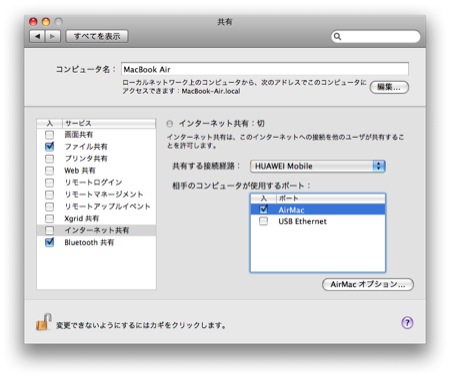Select Bluetooth 共有 row label
This screenshot has height=377, width=450.
(89, 242)
